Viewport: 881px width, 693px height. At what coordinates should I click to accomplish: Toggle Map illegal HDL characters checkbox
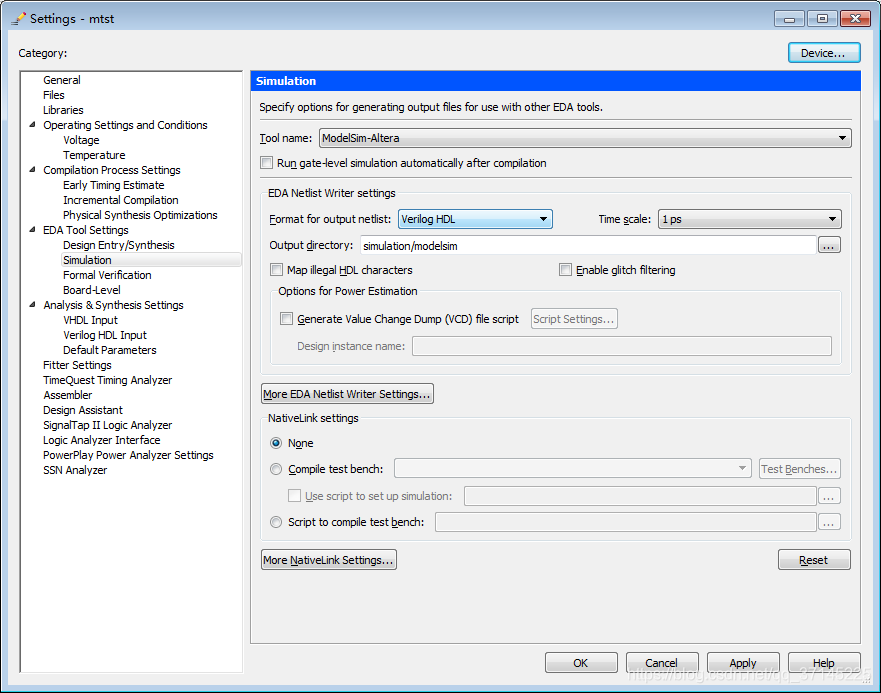pos(276,270)
